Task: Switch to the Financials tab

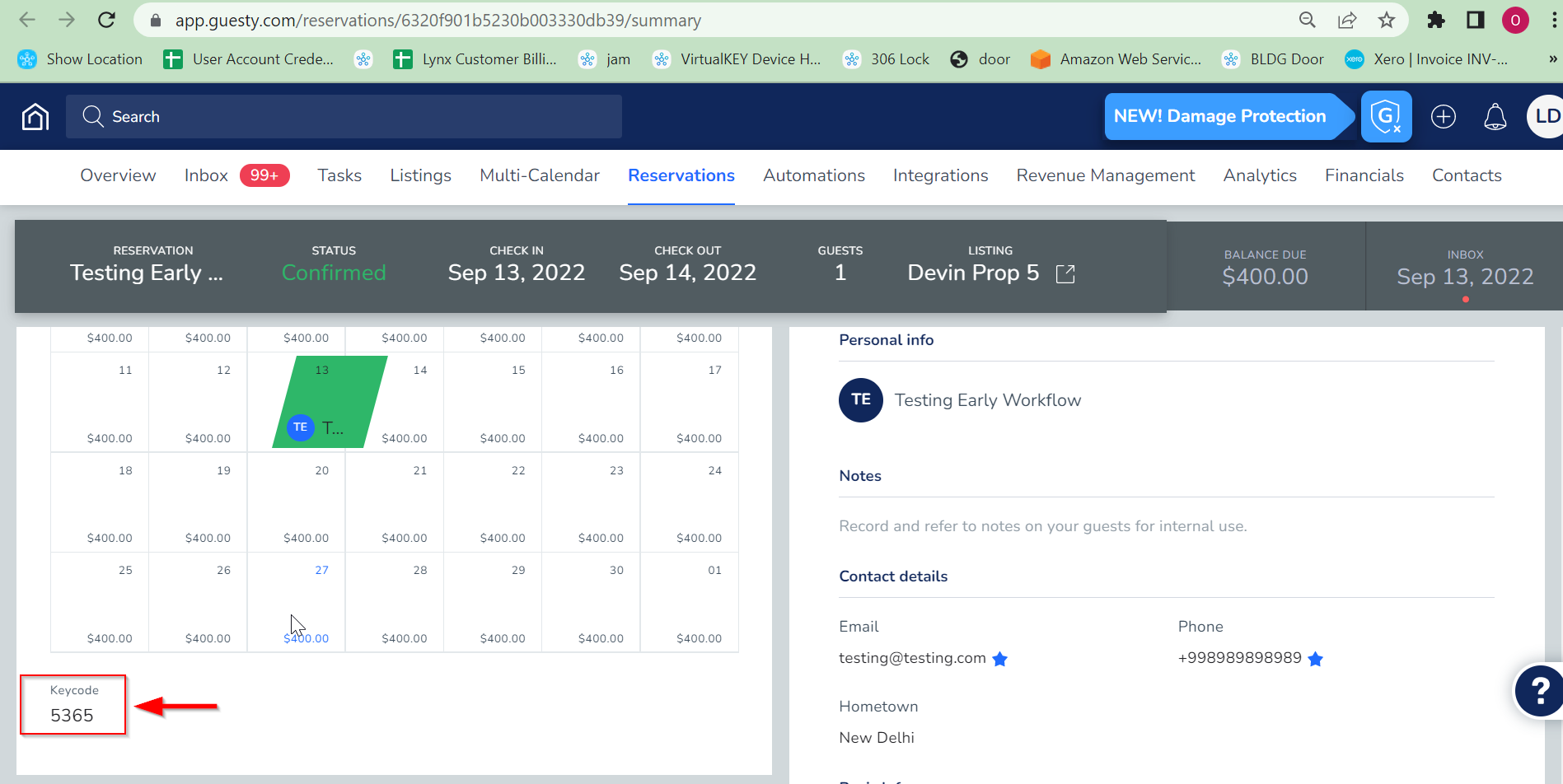Action: [1364, 175]
